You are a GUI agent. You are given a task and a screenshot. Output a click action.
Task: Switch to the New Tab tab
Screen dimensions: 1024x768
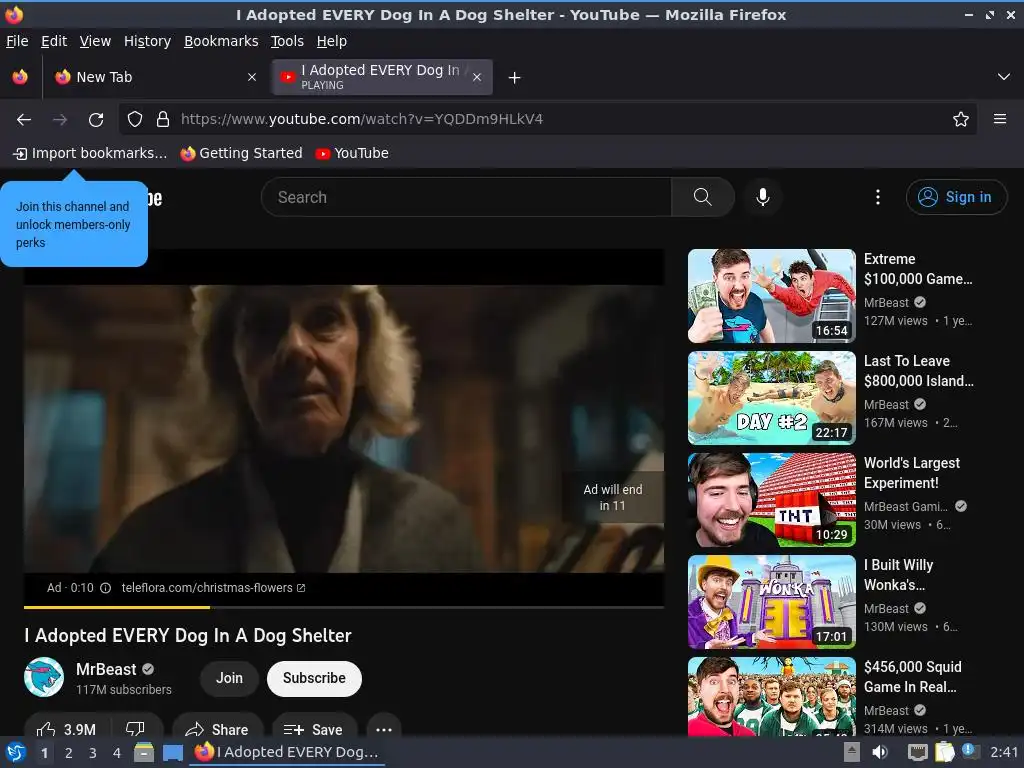point(155,77)
